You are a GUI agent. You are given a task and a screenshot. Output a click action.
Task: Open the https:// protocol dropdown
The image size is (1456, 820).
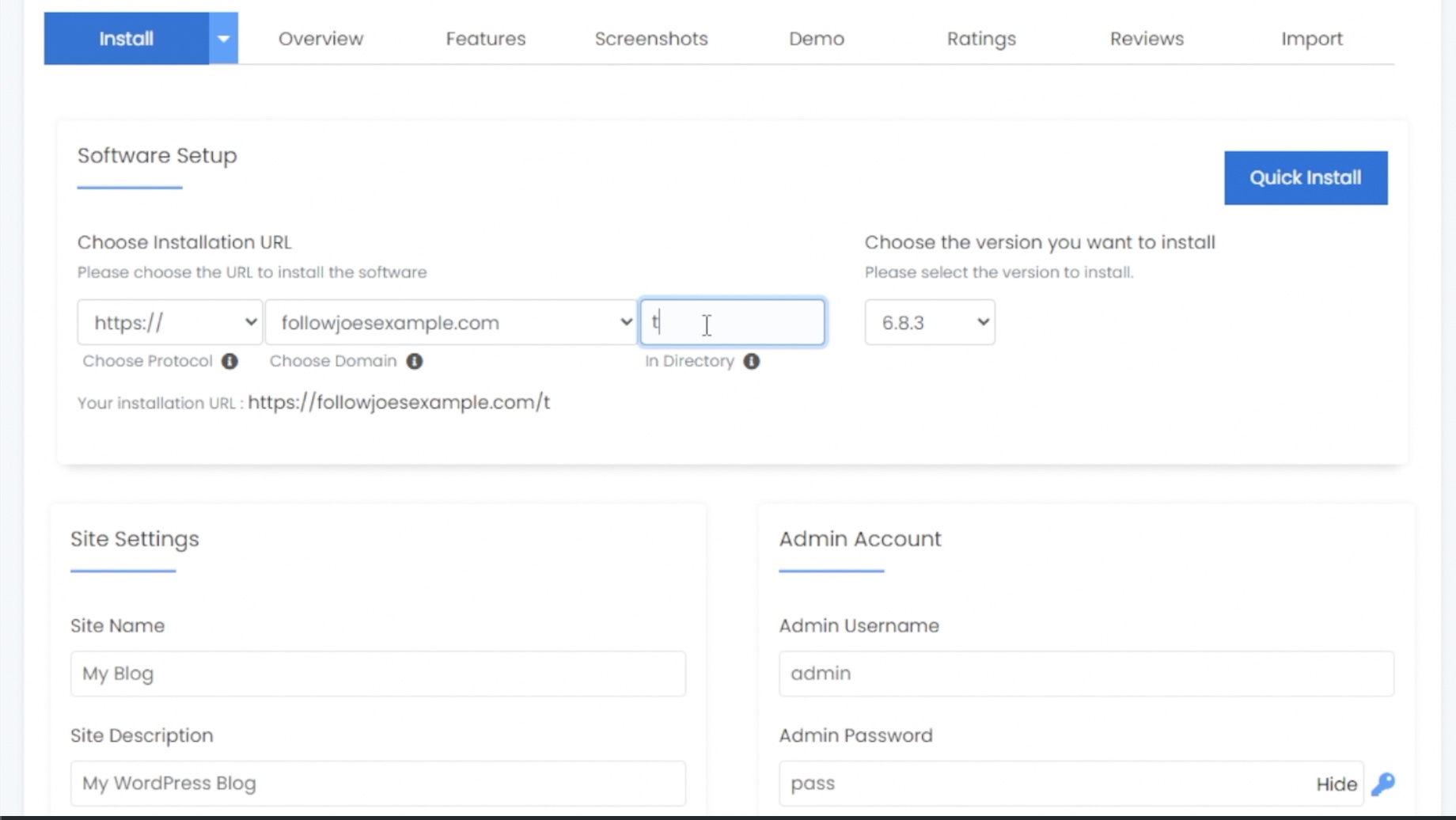(169, 322)
